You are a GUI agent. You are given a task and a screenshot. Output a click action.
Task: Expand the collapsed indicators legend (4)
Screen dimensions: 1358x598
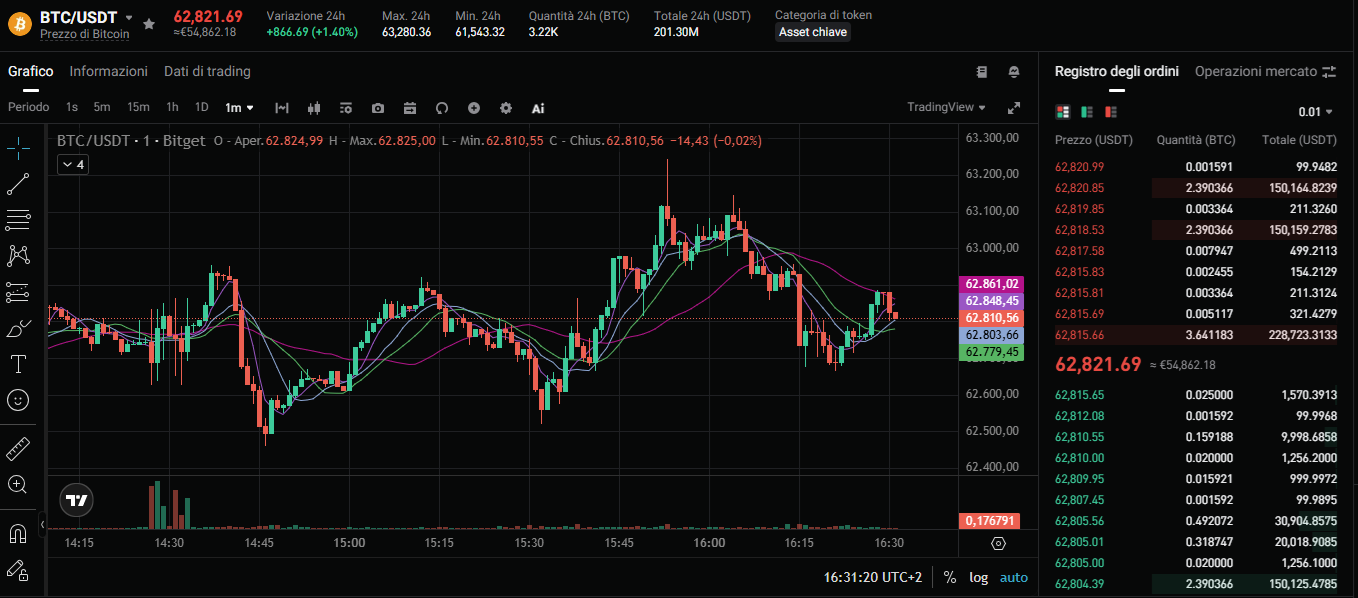pyautogui.click(x=72, y=164)
